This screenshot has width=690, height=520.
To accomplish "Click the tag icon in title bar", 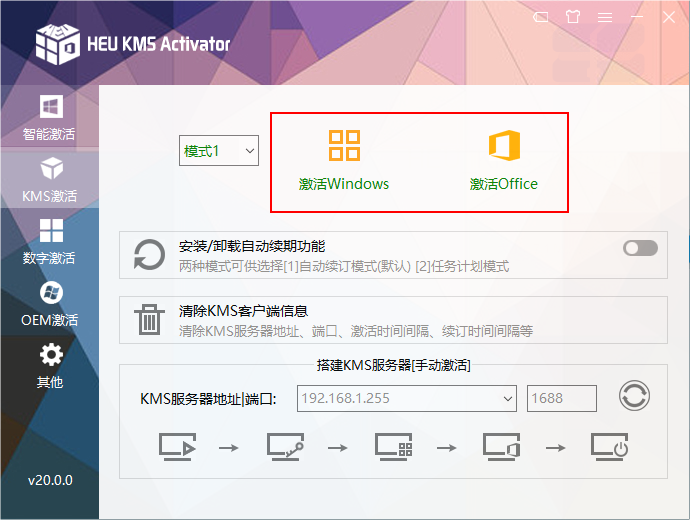I will tap(540, 17).
